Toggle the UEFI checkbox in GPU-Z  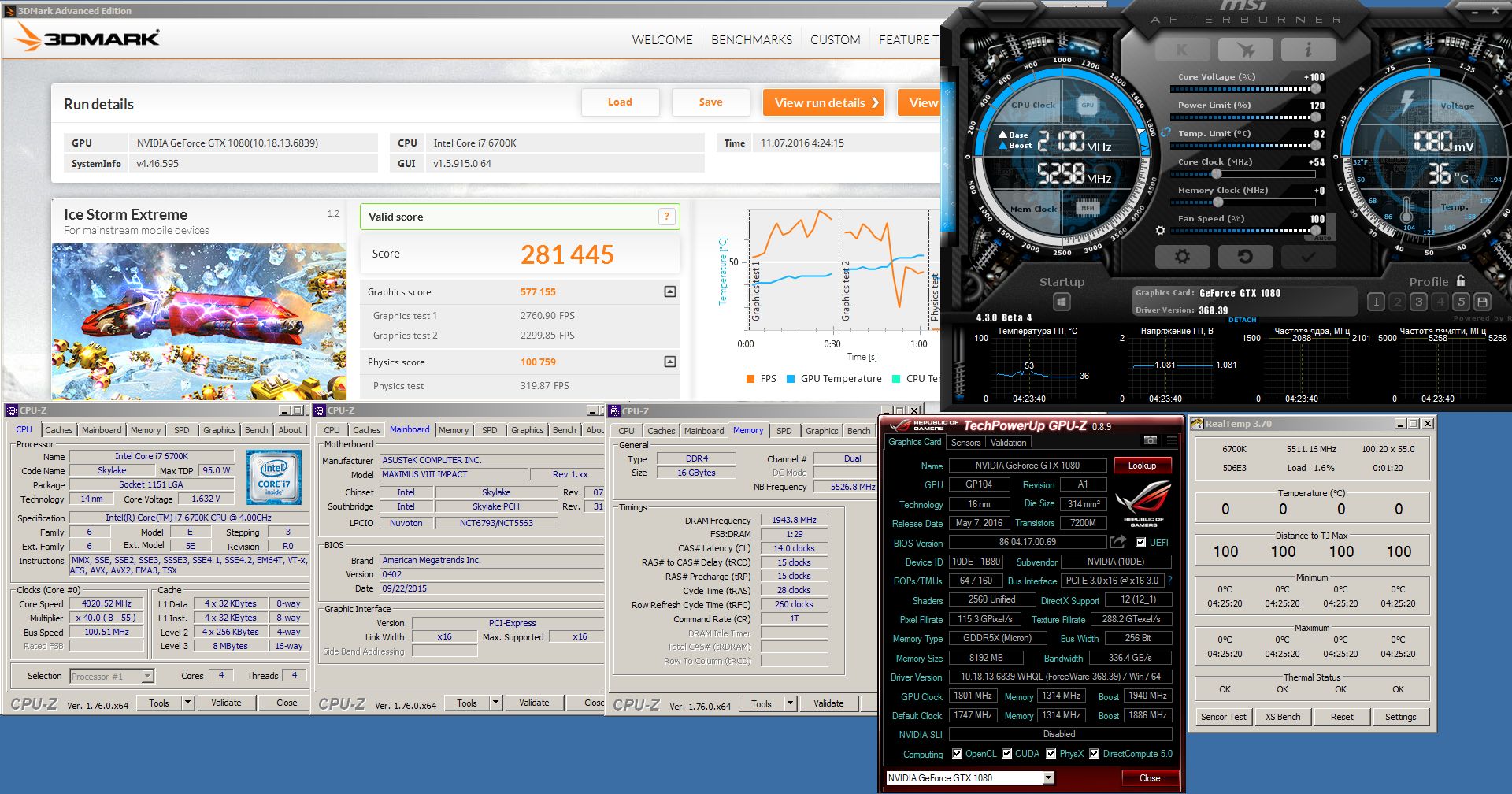tap(1140, 543)
